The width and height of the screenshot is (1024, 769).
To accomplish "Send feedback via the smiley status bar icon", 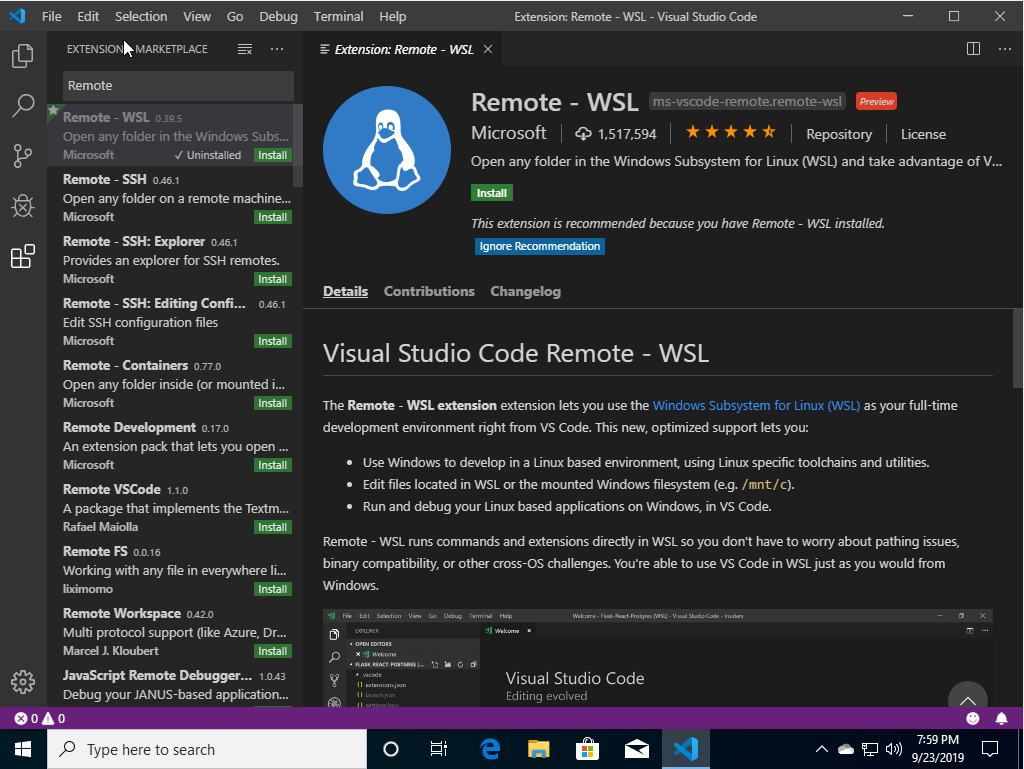I will tap(971, 718).
